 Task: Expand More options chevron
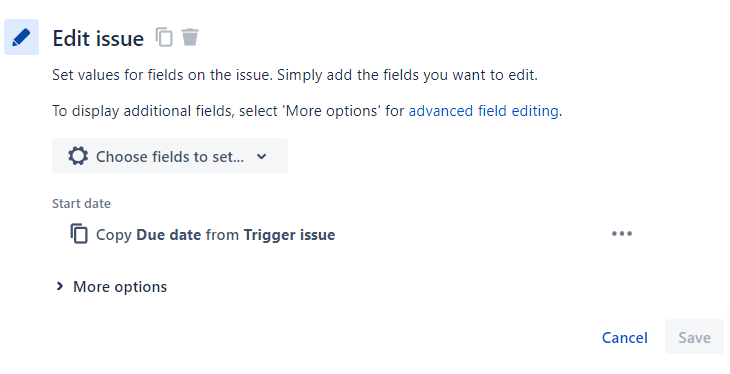click(60, 286)
